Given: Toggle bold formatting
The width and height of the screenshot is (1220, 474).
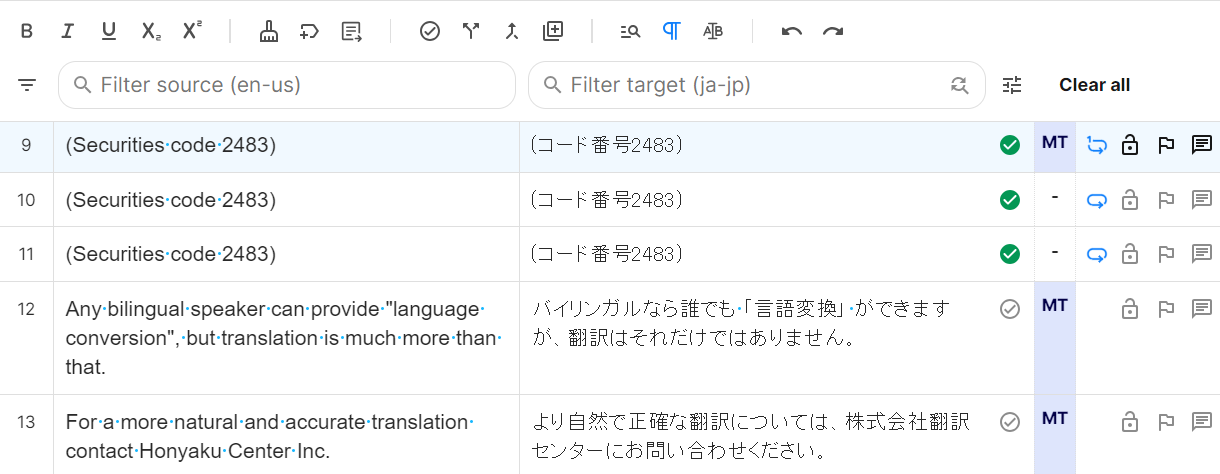Looking at the screenshot, I should [x=27, y=31].
